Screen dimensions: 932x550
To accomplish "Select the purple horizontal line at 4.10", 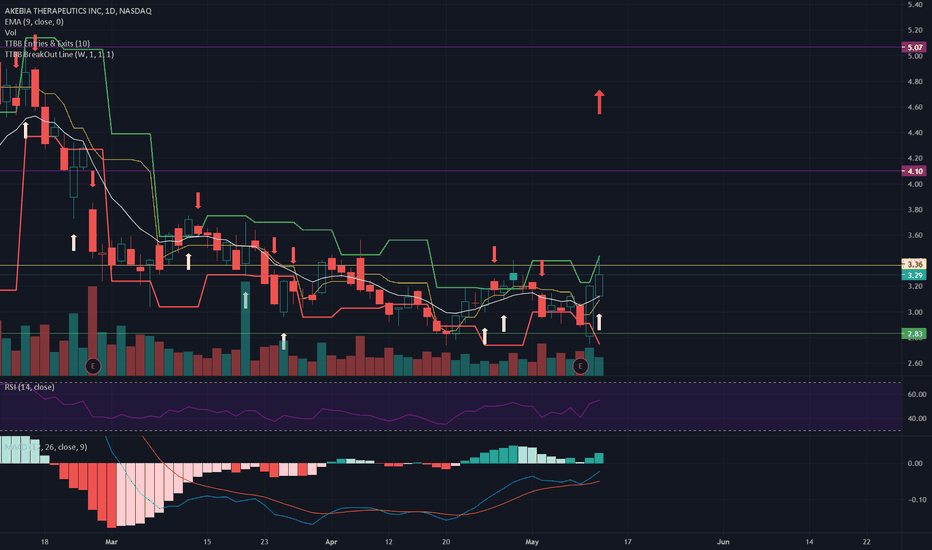I will (x=451, y=171).
